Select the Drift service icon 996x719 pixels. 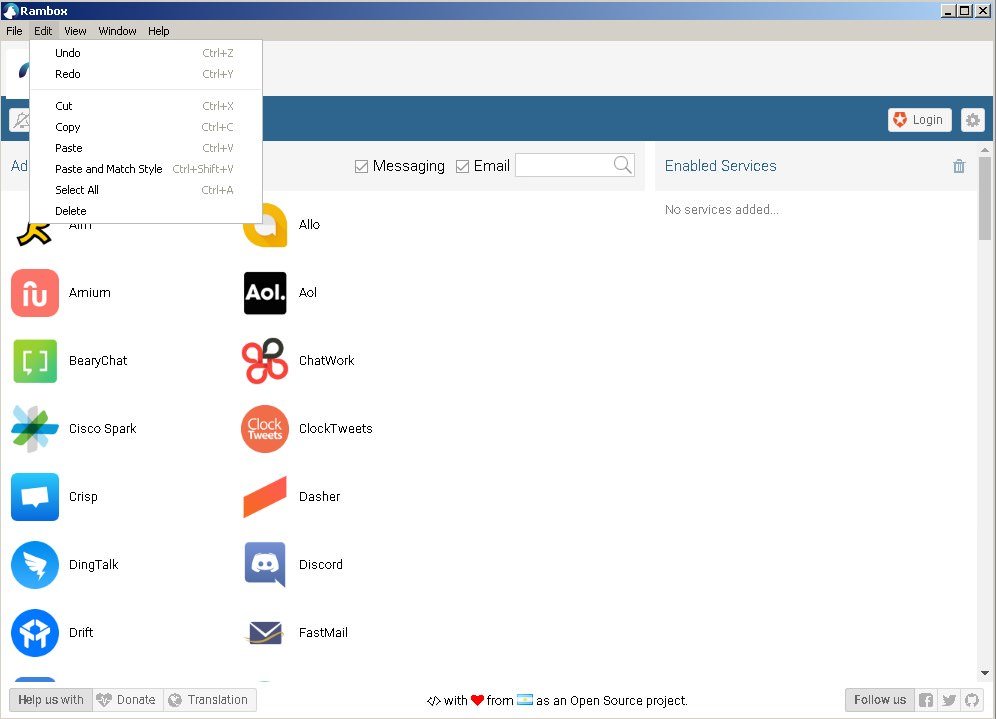tap(35, 633)
